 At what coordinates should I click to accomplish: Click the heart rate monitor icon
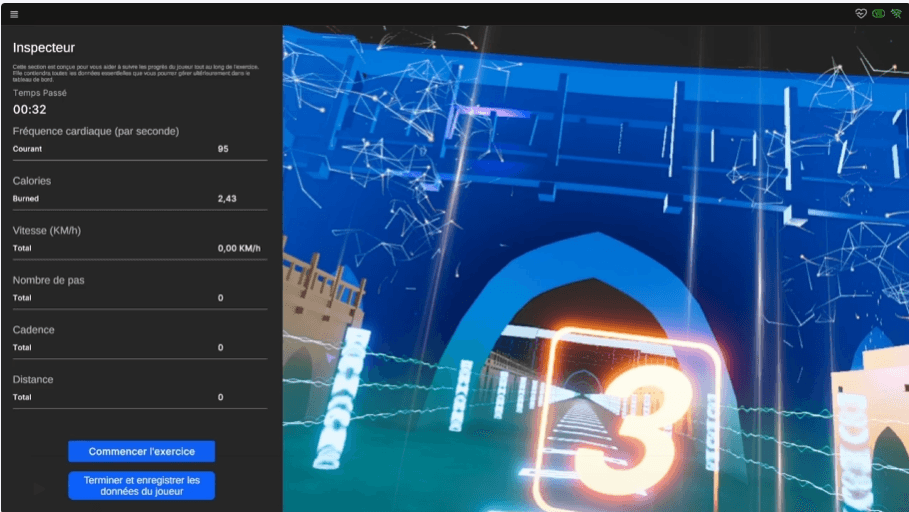[861, 13]
